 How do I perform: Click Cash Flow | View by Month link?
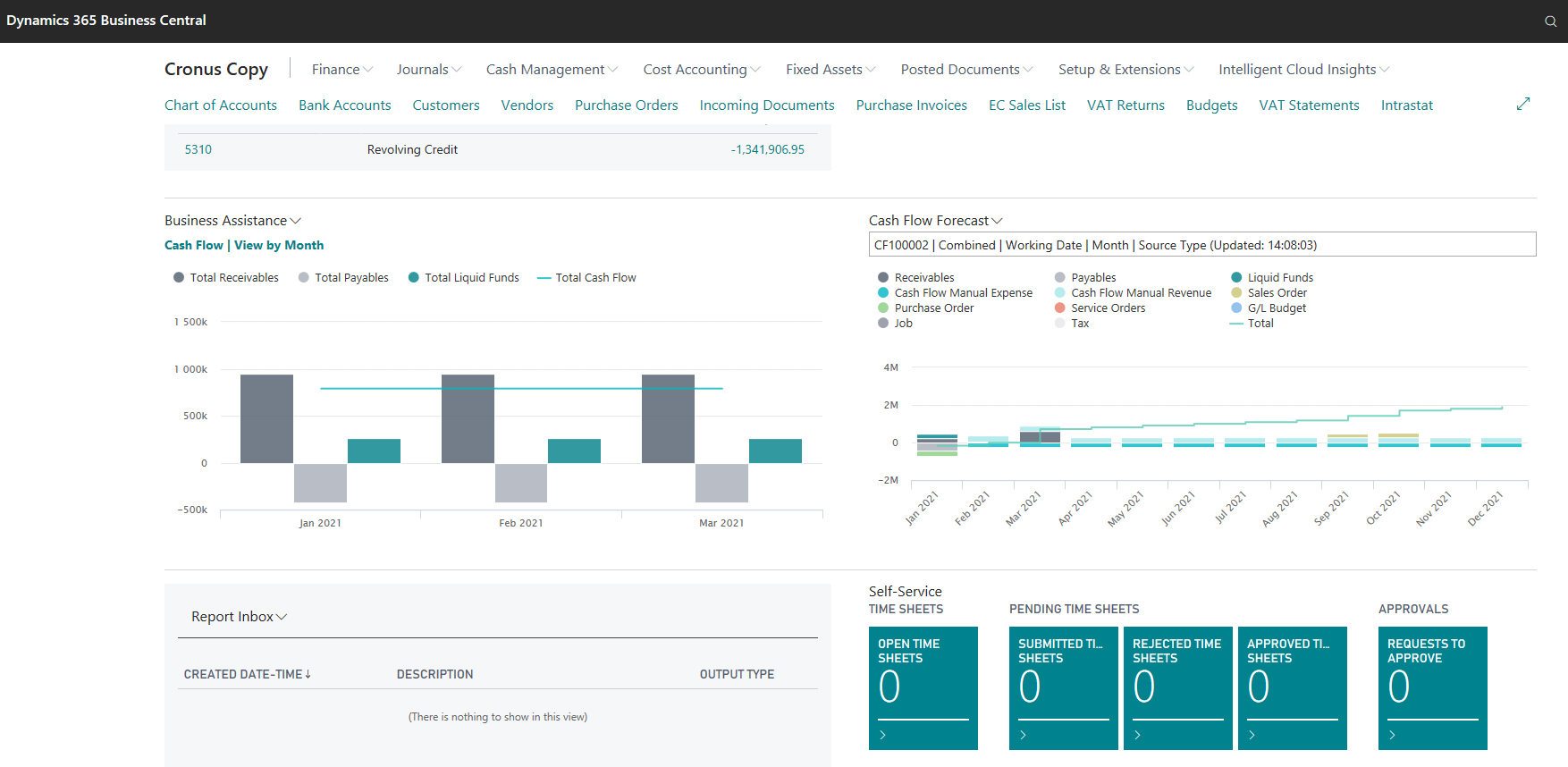[244, 245]
